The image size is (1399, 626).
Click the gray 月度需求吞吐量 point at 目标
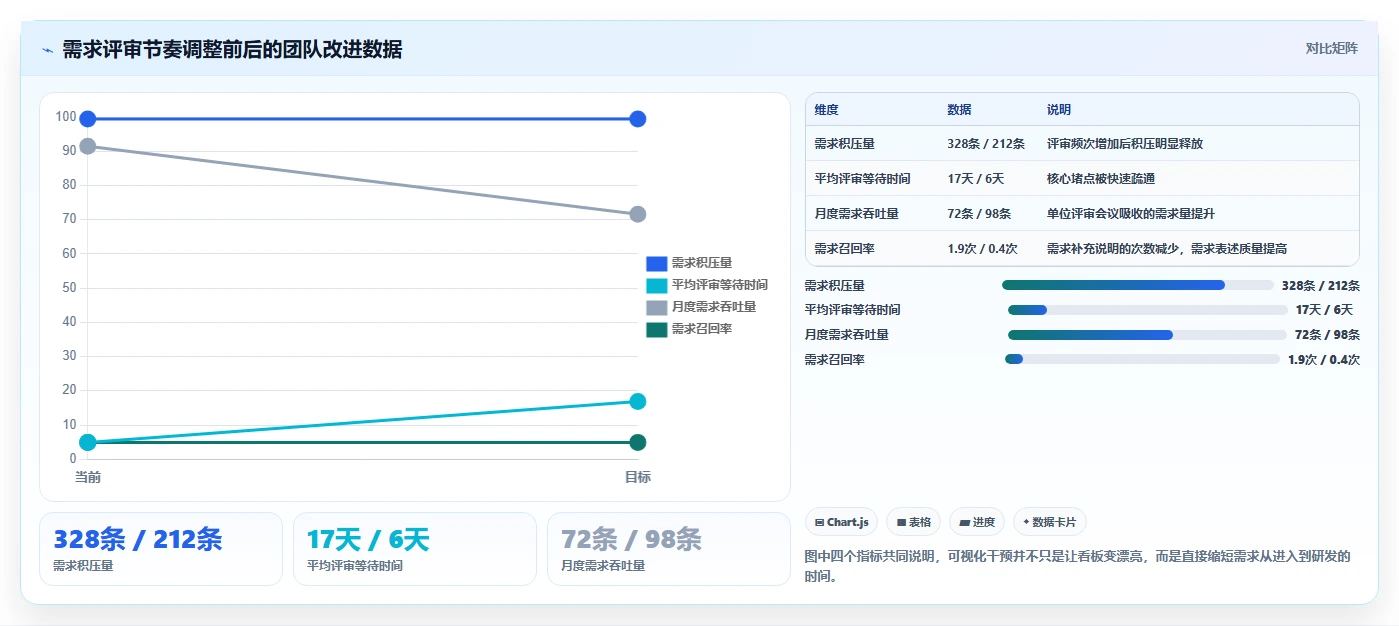(x=638, y=214)
